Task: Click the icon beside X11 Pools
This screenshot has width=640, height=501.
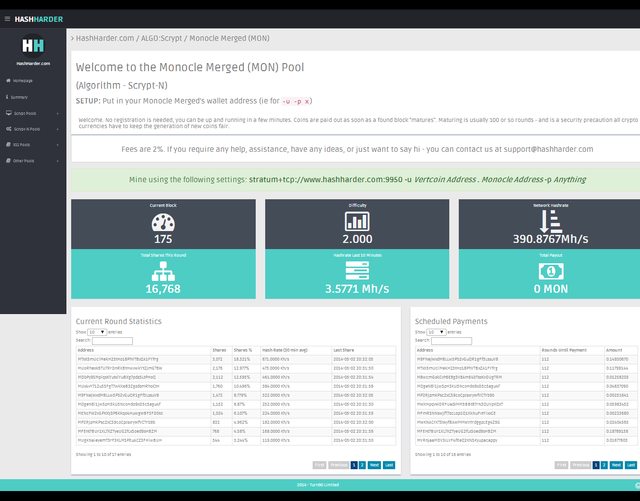Action: [x=8, y=144]
